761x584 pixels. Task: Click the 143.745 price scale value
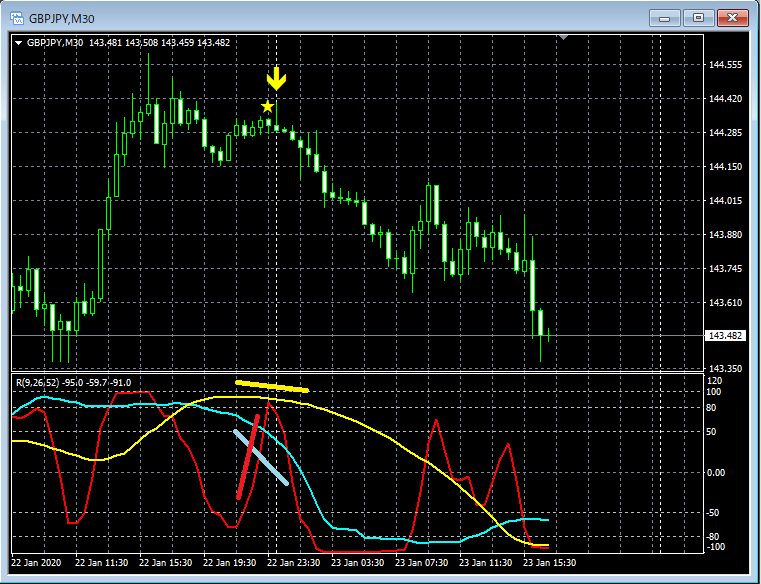(x=725, y=268)
